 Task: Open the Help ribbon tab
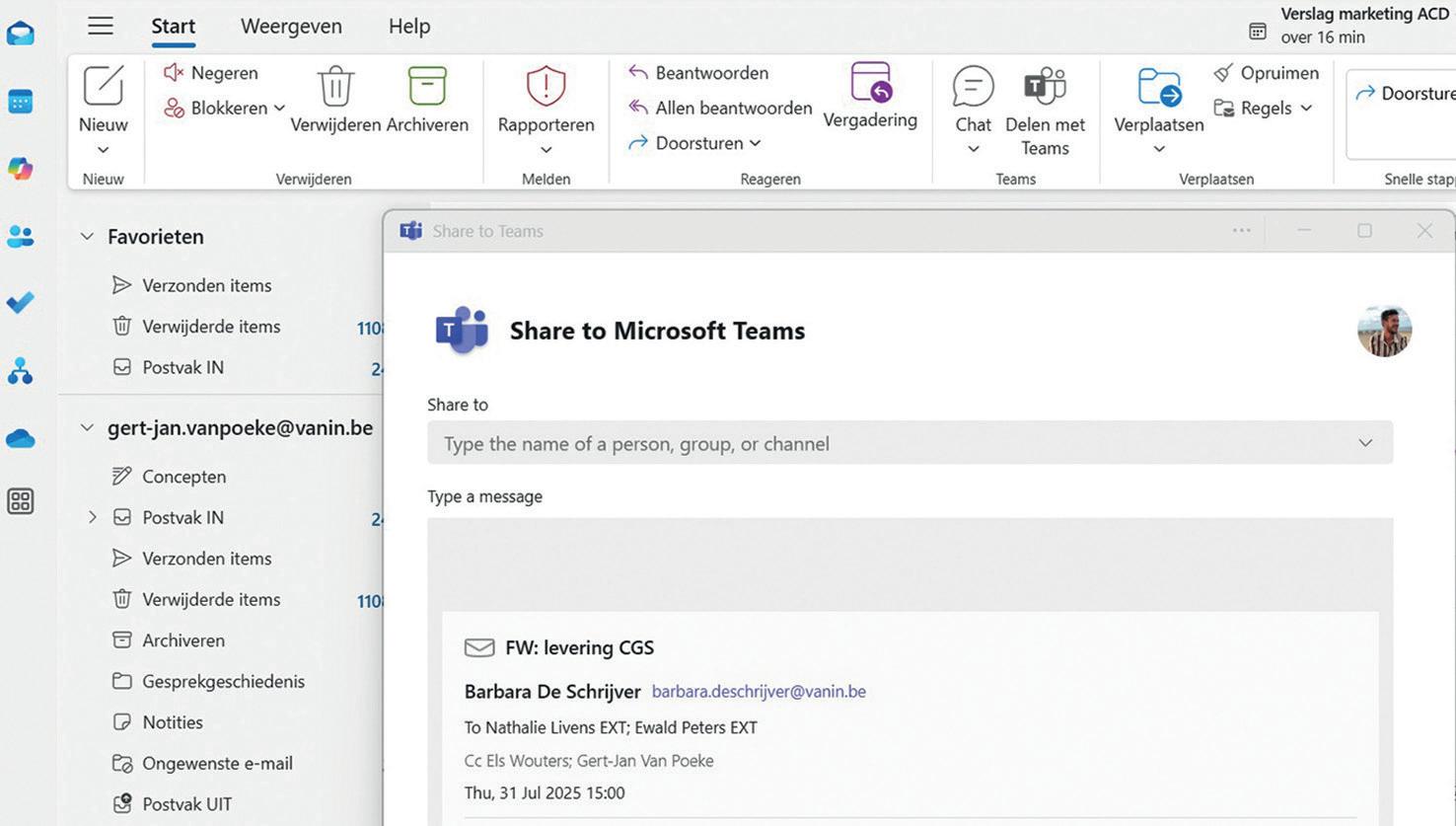point(409,27)
